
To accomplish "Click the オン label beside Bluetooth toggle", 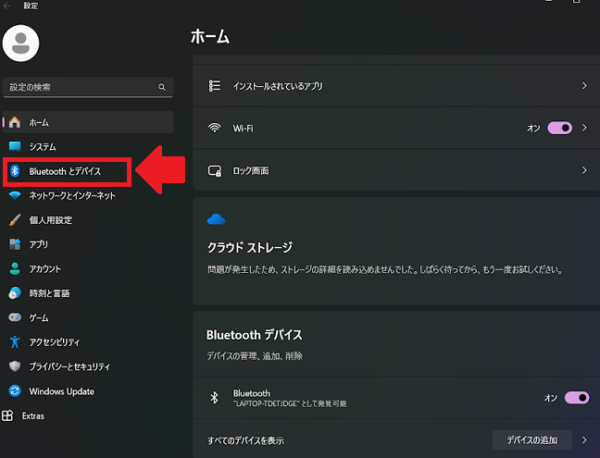I will (551, 398).
